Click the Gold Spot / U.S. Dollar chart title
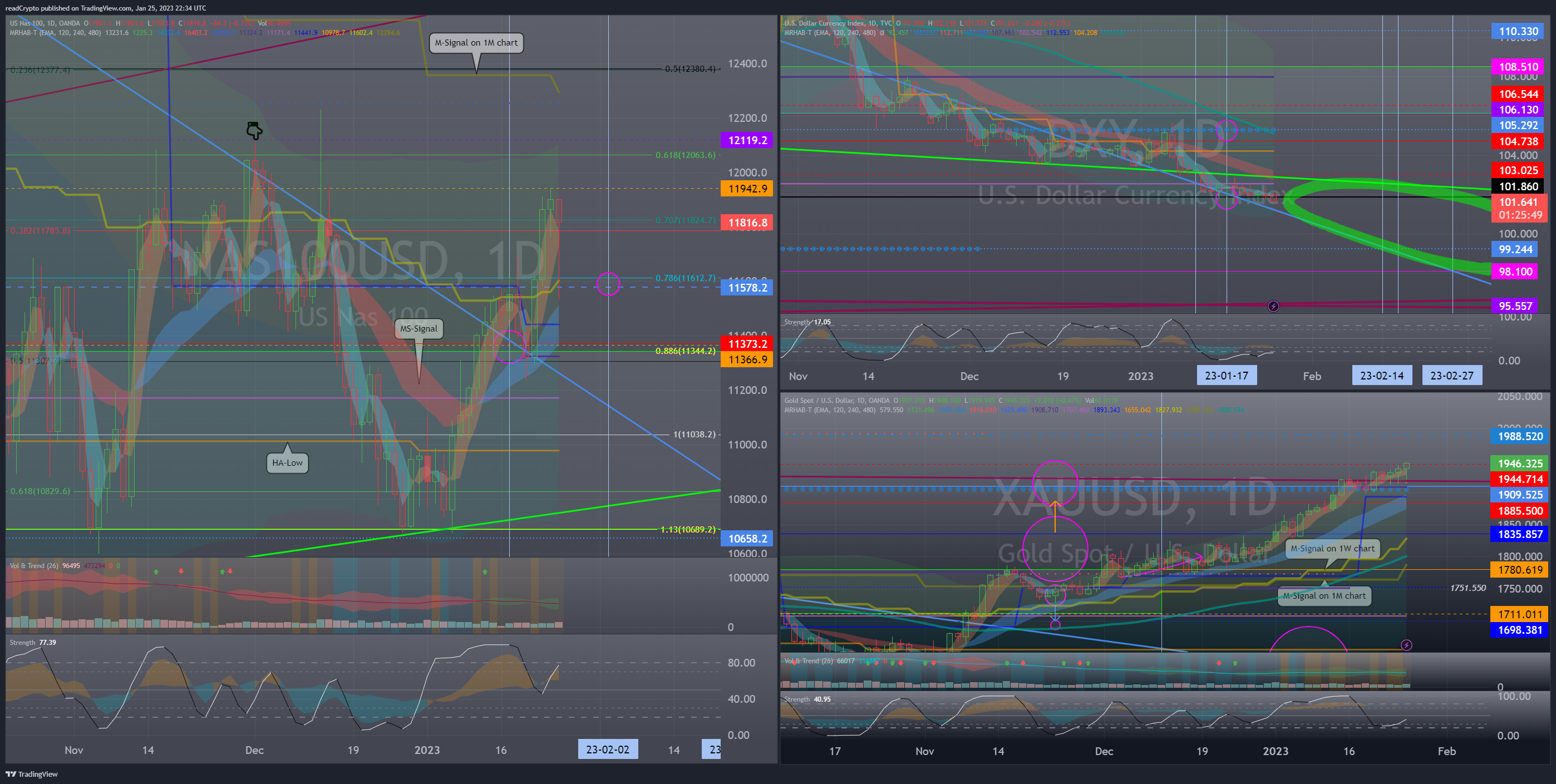Image resolution: width=1556 pixels, height=784 pixels. coord(836,400)
